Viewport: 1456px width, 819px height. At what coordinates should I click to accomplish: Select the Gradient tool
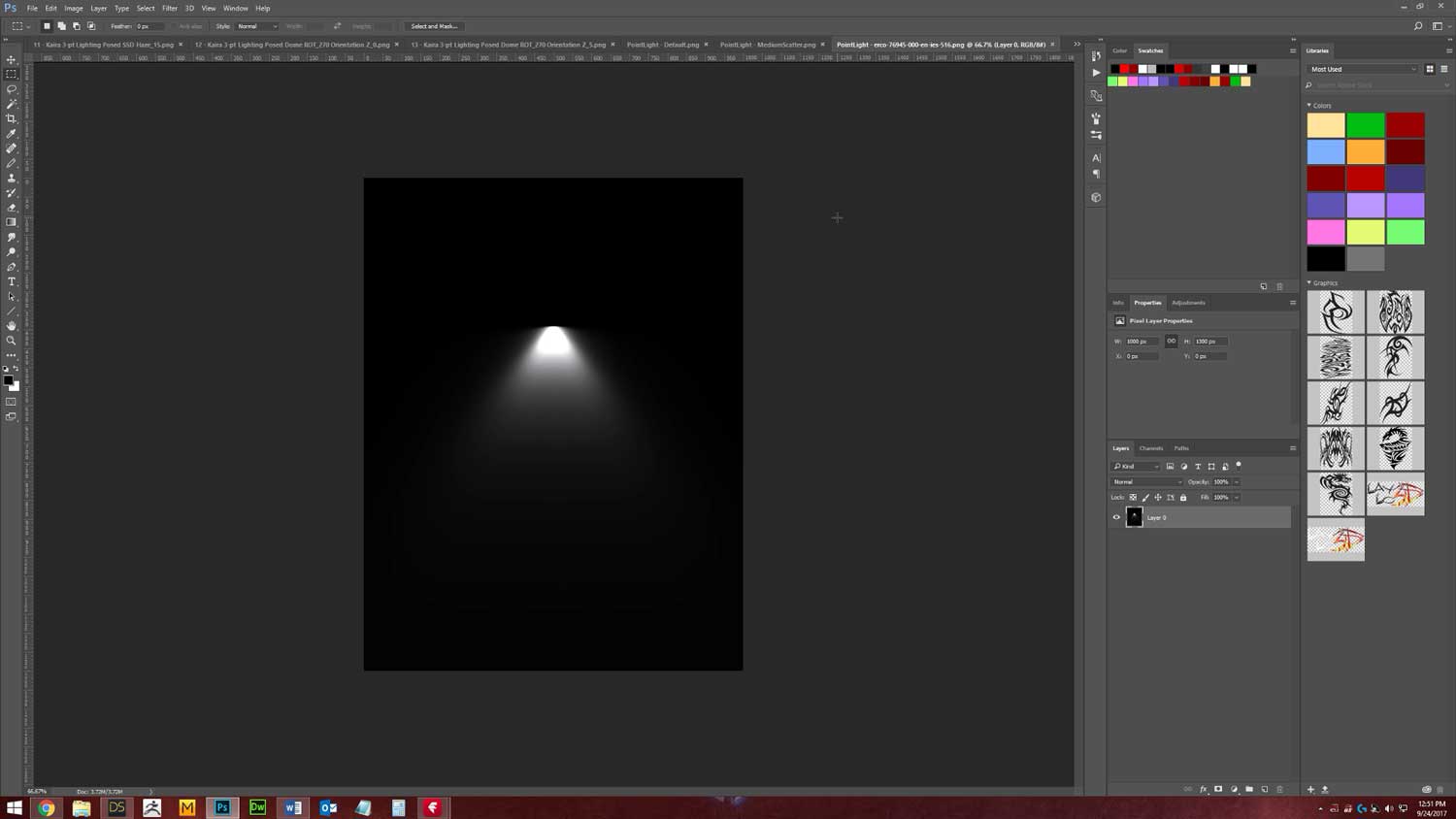point(12,222)
